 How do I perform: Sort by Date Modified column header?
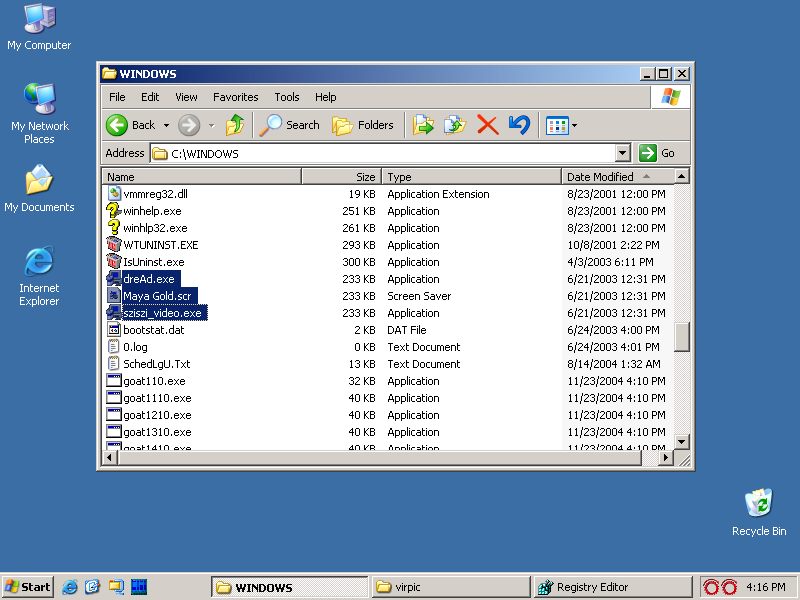618,177
